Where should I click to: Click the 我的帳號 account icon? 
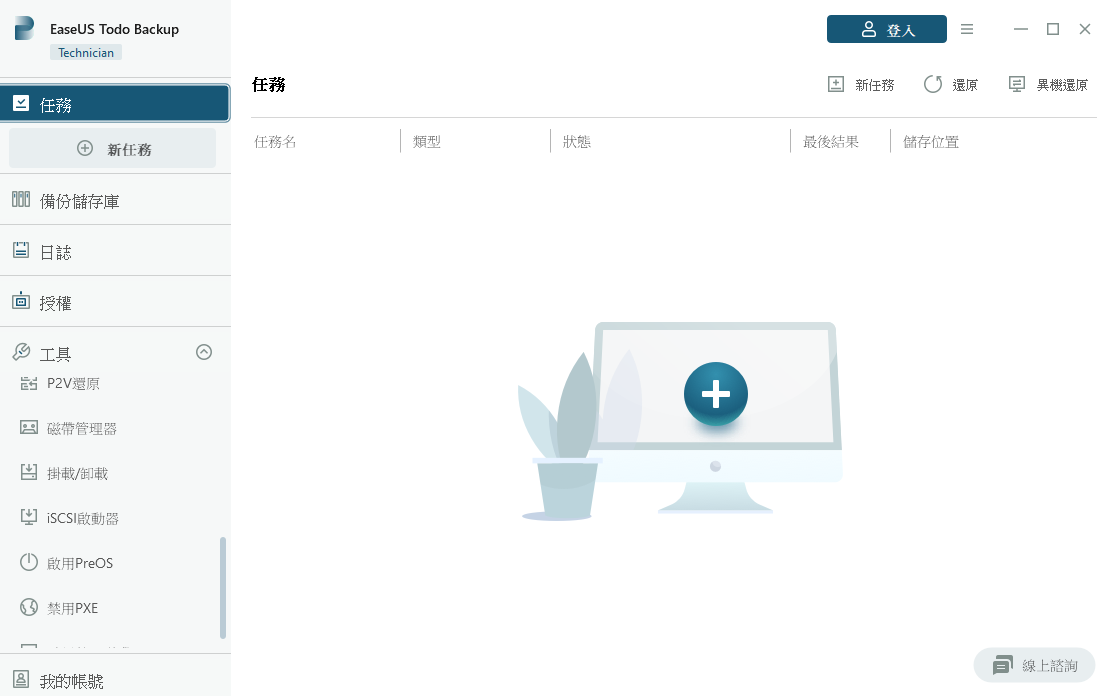coord(21,679)
